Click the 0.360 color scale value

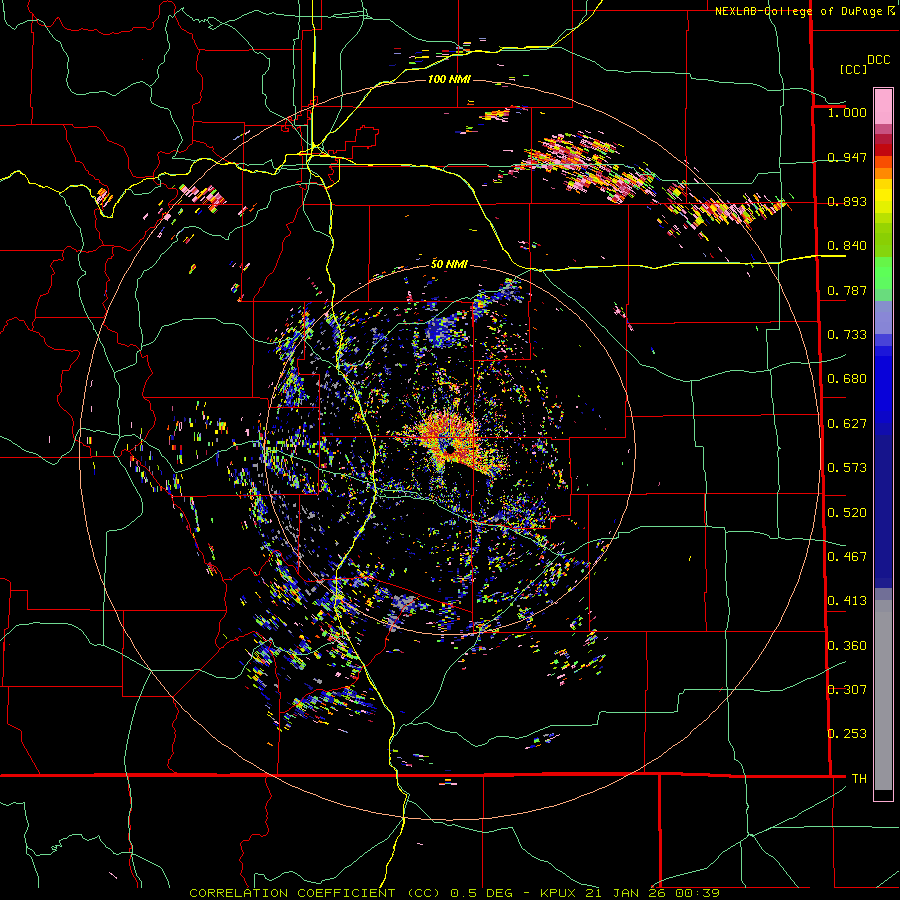(x=847, y=646)
